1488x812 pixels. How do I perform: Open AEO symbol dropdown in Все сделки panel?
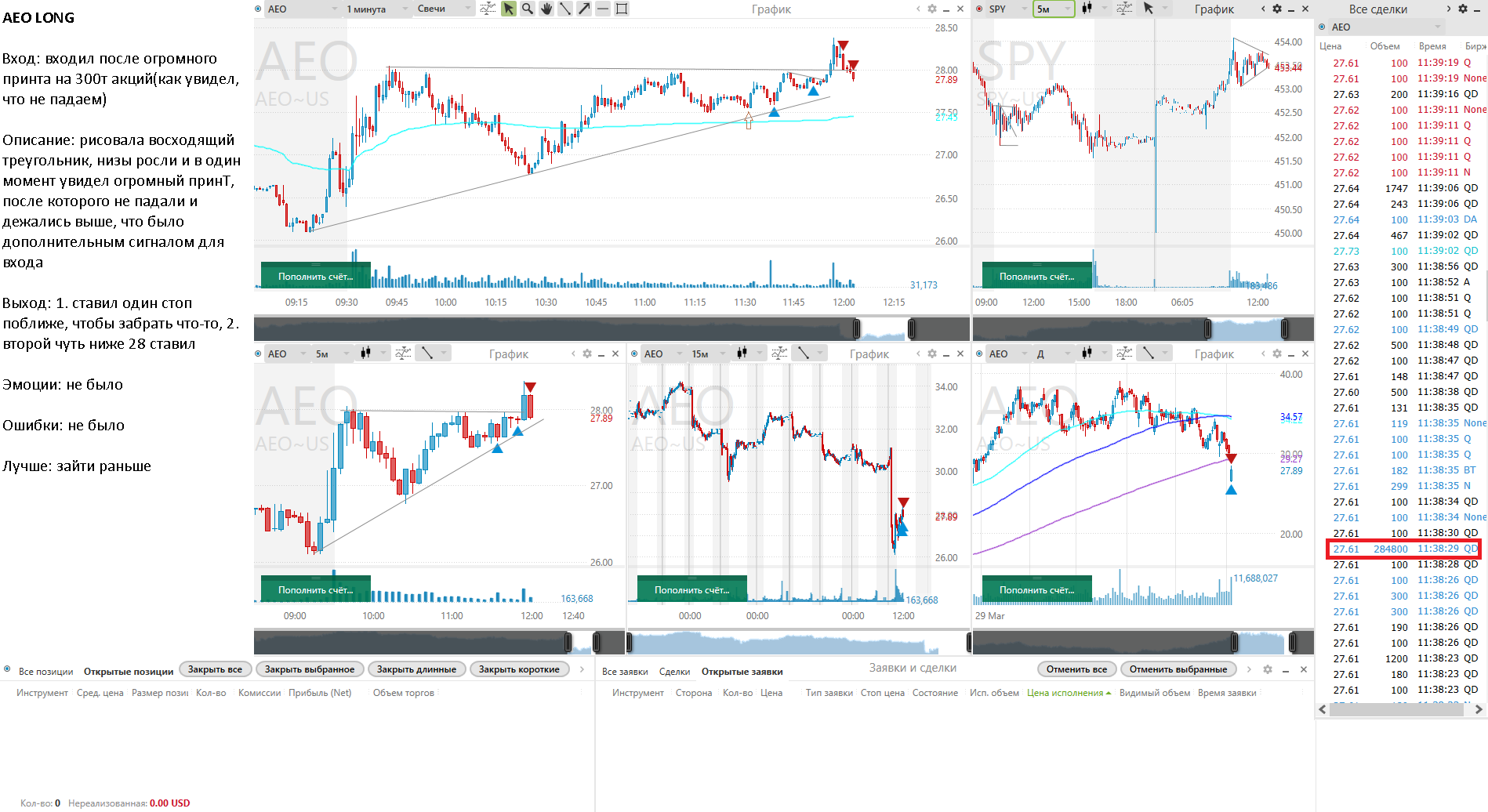[x=1385, y=27]
